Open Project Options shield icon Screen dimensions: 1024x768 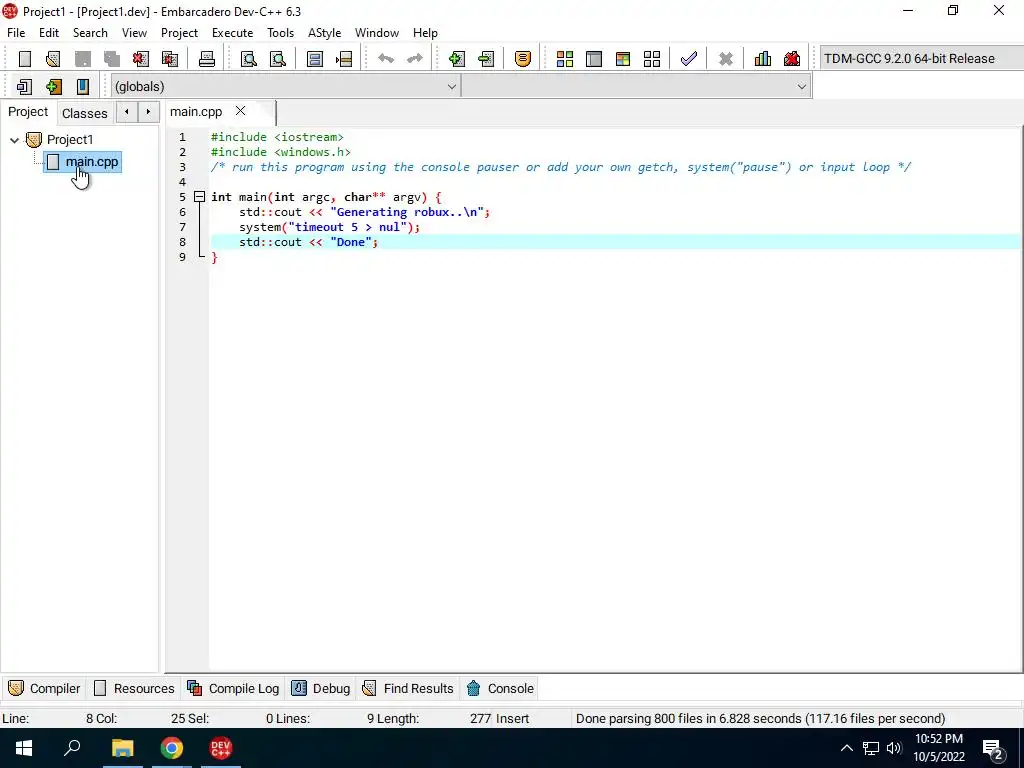tap(522, 59)
